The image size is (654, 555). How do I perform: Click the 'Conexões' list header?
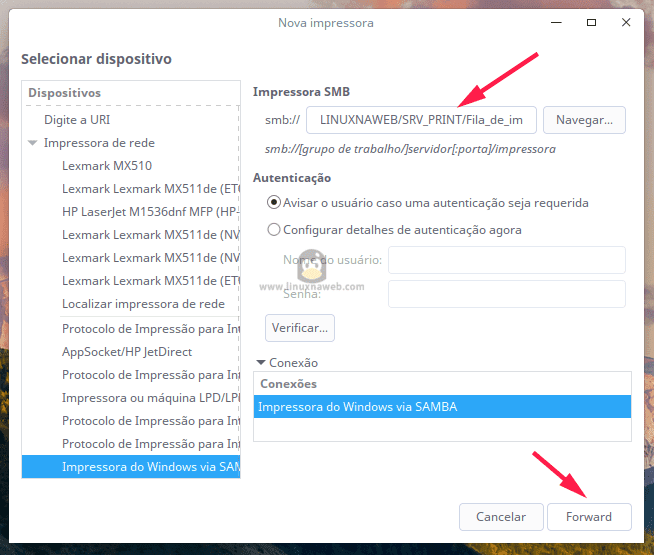click(x=442, y=384)
